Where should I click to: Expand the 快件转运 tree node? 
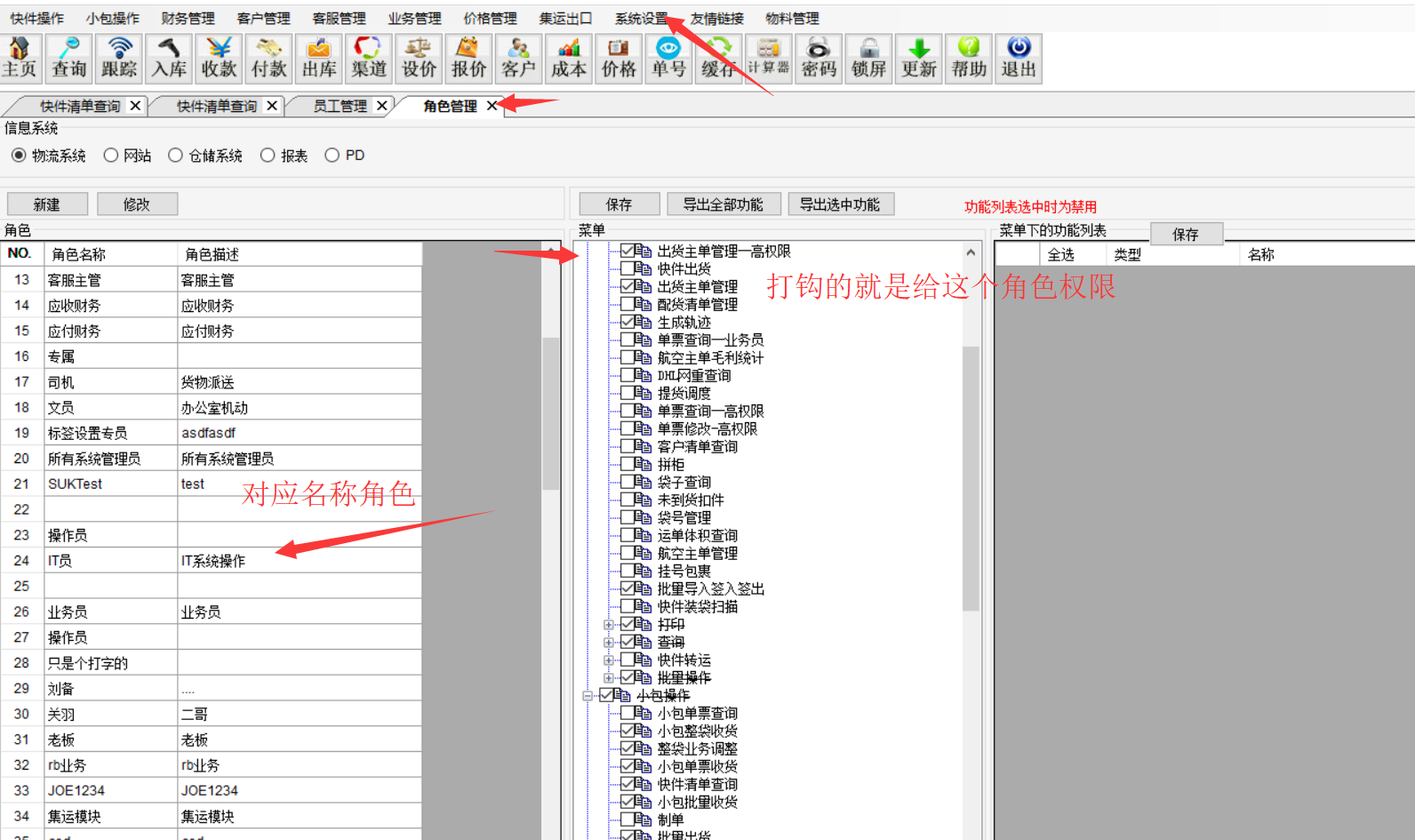tap(609, 660)
